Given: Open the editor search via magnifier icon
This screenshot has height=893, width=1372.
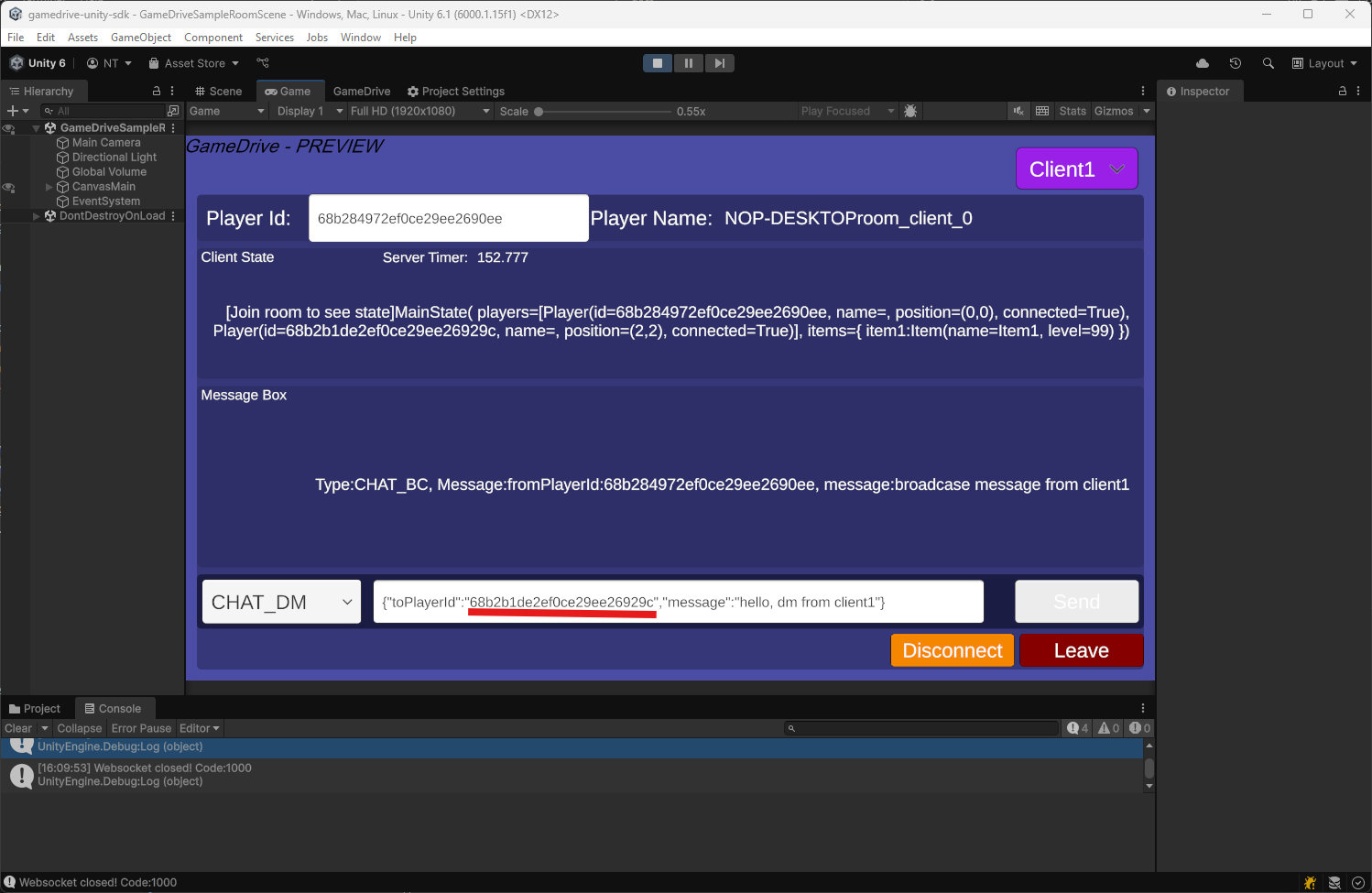Looking at the screenshot, I should point(1269,62).
